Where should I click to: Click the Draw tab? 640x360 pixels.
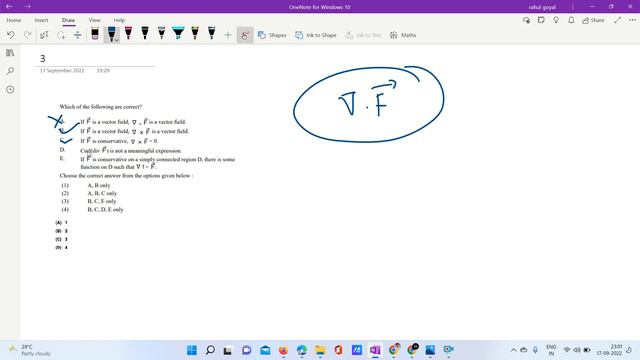click(69, 20)
